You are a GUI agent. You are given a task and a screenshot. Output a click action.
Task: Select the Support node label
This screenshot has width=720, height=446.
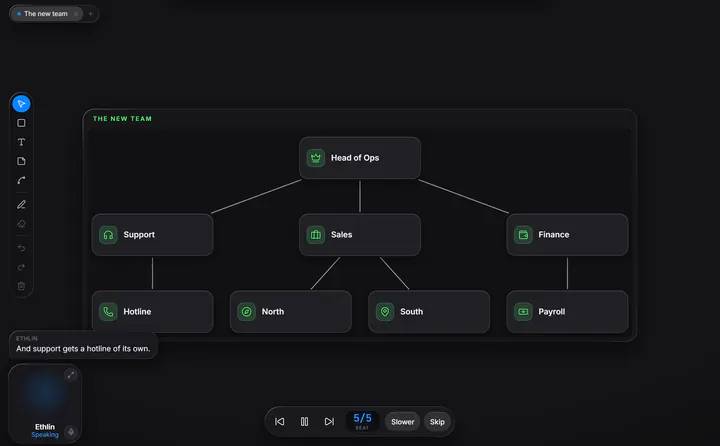click(x=139, y=235)
